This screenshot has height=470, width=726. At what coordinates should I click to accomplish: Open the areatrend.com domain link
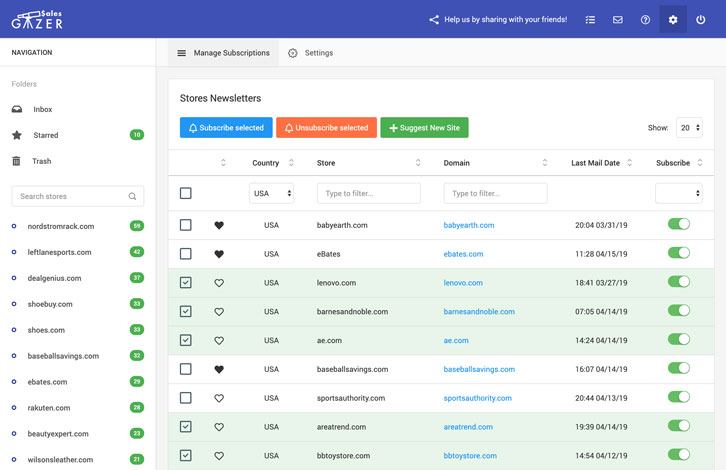tap(468, 427)
